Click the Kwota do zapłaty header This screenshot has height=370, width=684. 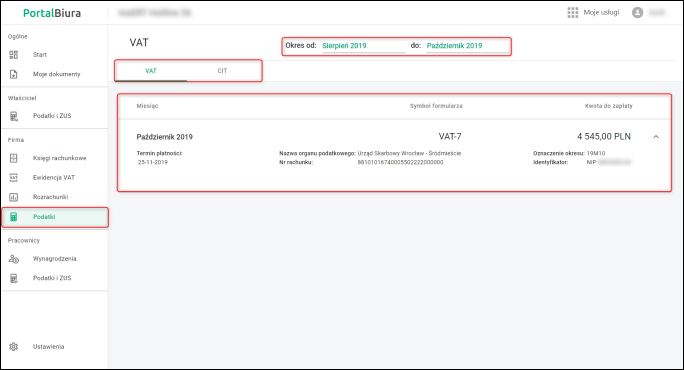click(x=609, y=106)
